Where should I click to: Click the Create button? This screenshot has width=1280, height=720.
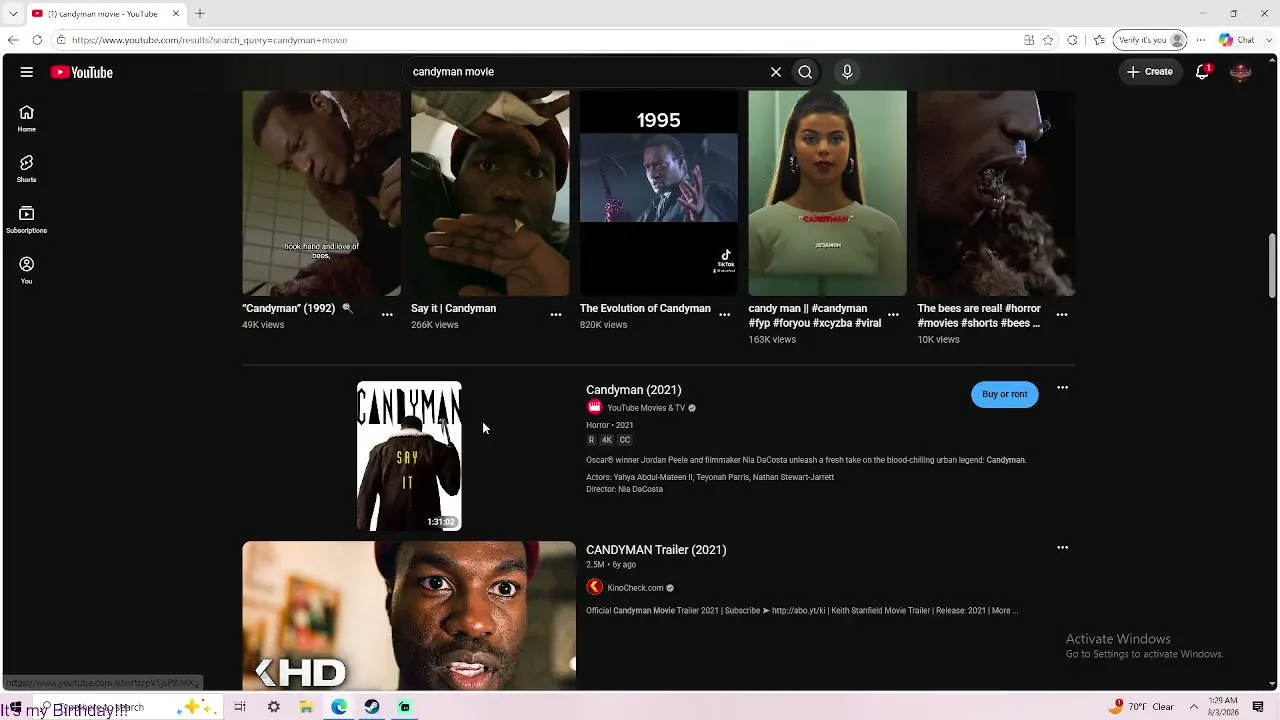1149,72
